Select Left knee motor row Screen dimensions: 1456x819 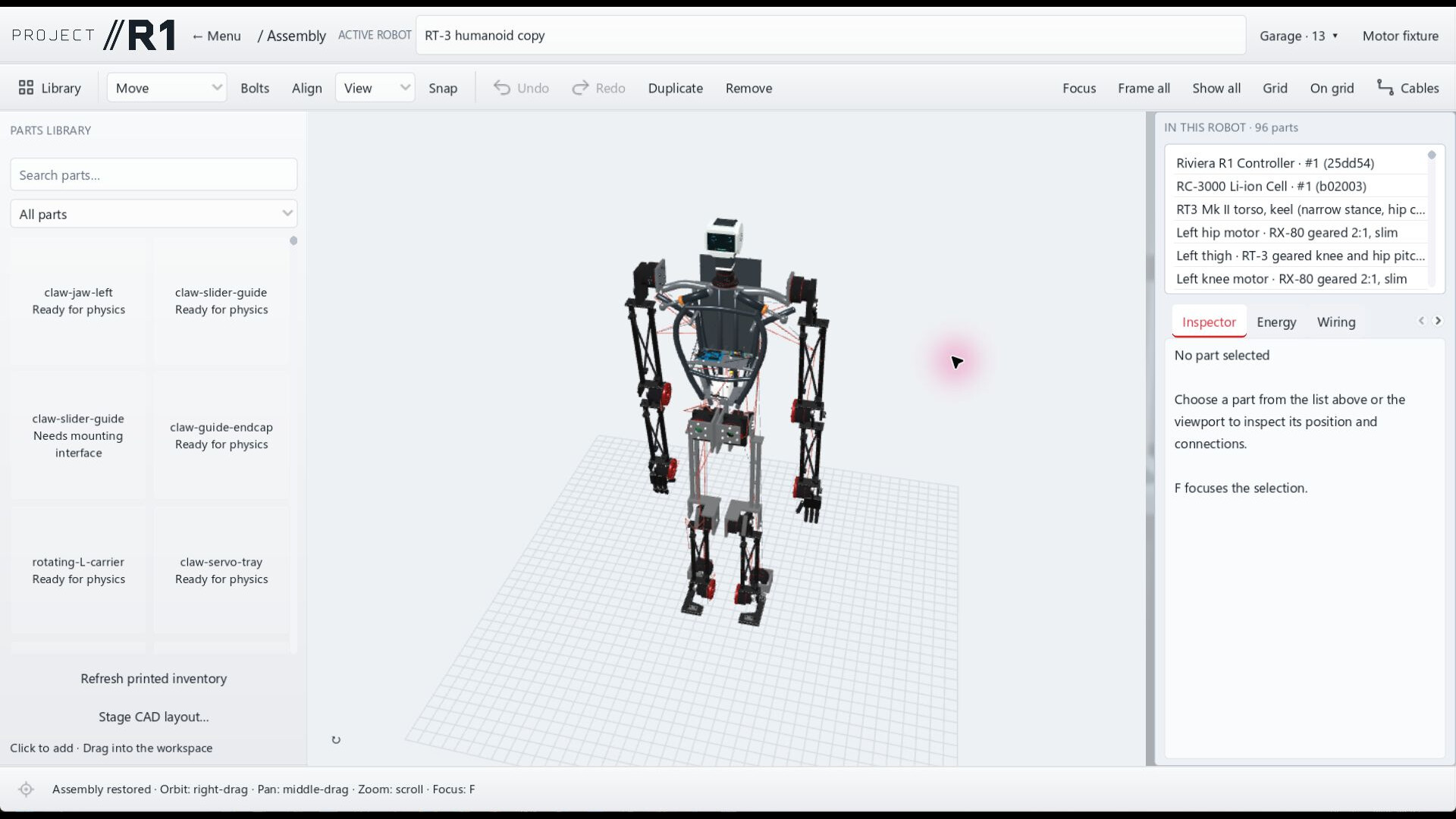point(1300,279)
